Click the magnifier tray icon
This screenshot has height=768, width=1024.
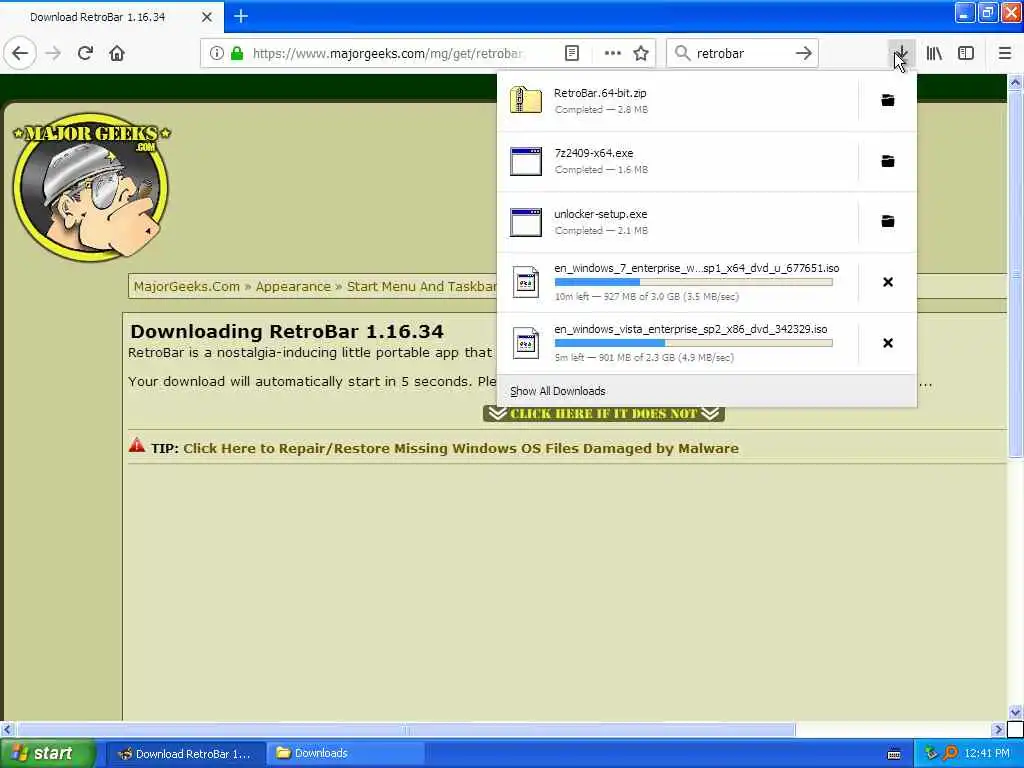click(950, 754)
